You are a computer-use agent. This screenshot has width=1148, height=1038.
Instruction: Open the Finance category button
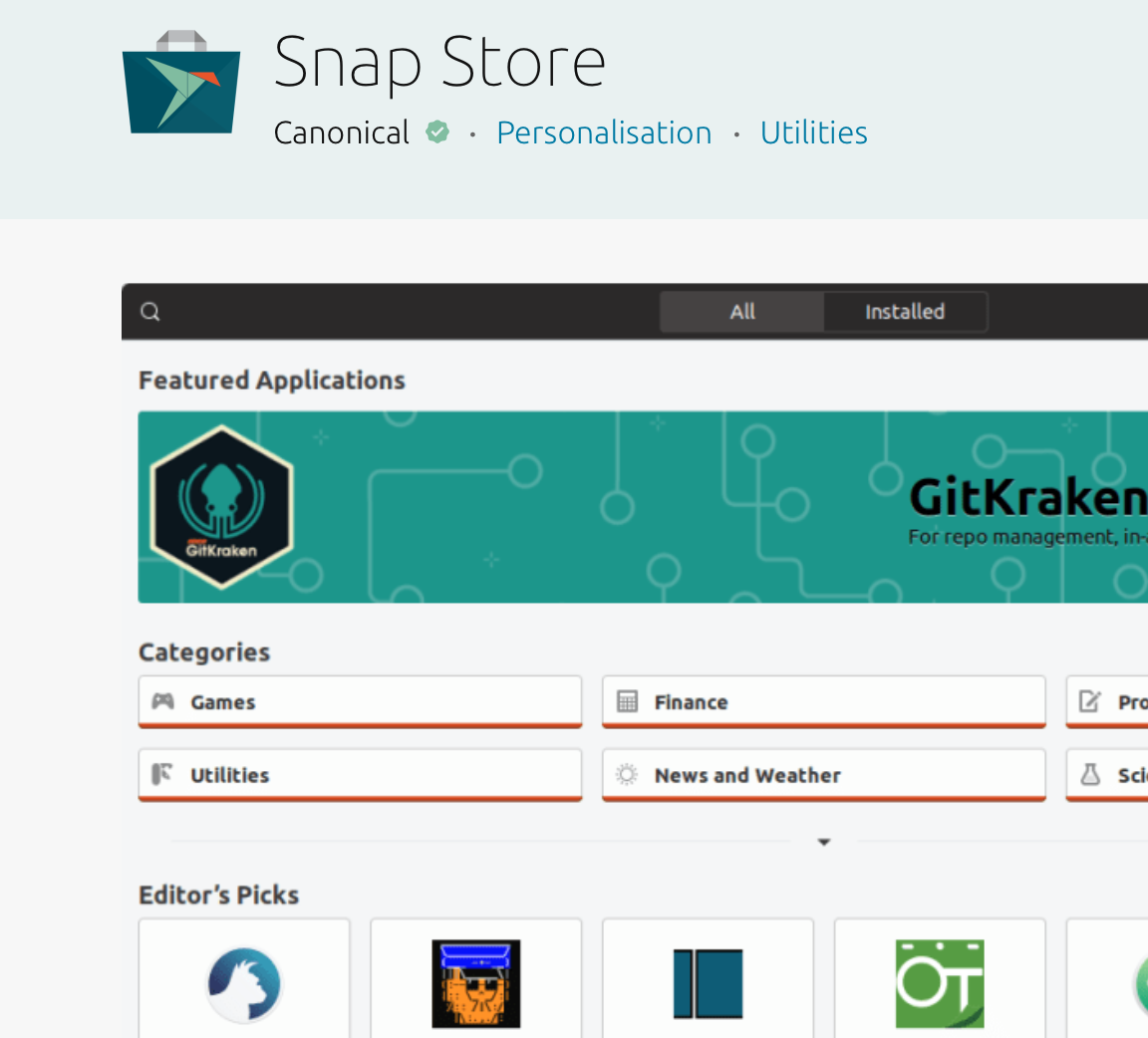point(824,702)
